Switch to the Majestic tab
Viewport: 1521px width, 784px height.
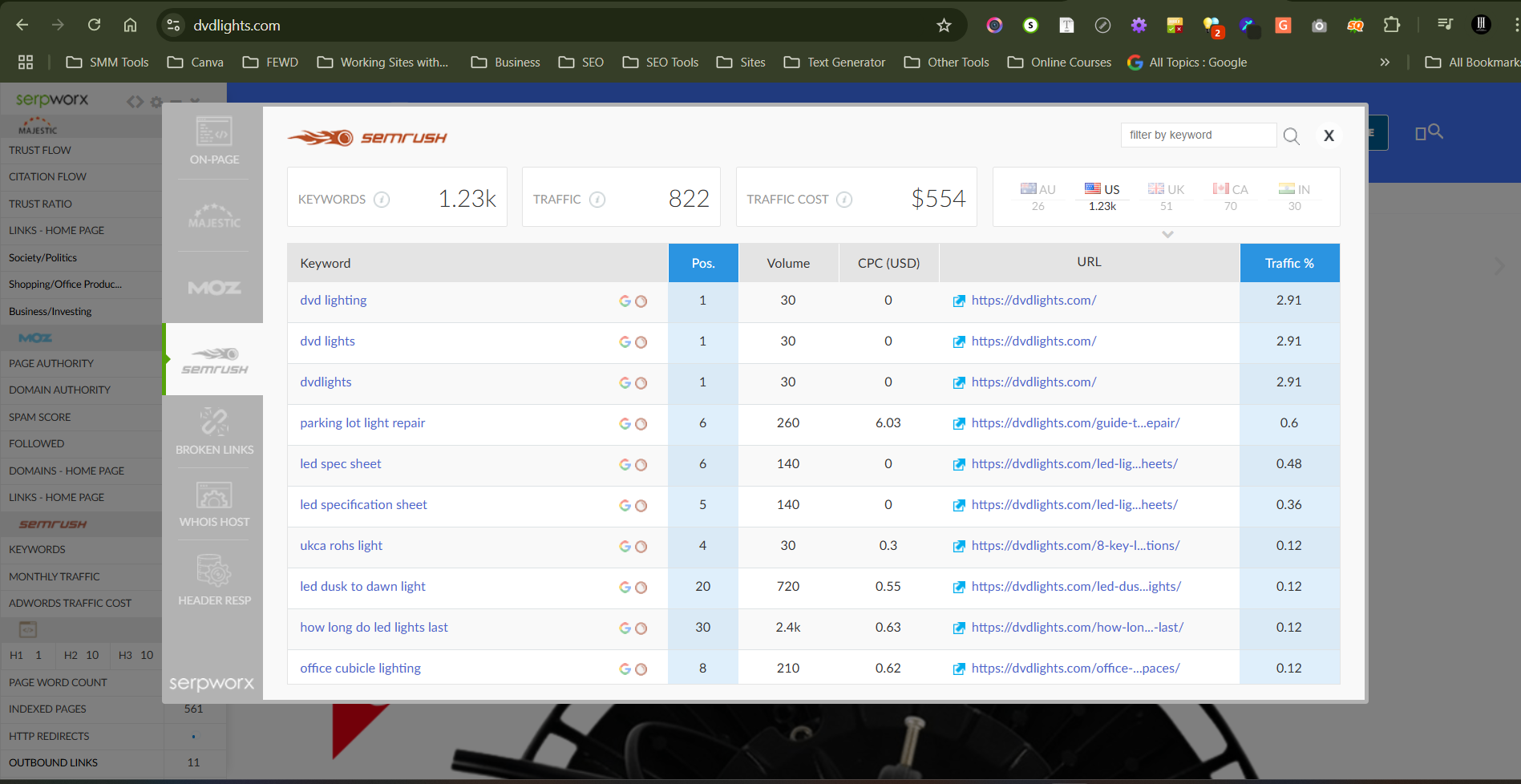[x=214, y=215]
